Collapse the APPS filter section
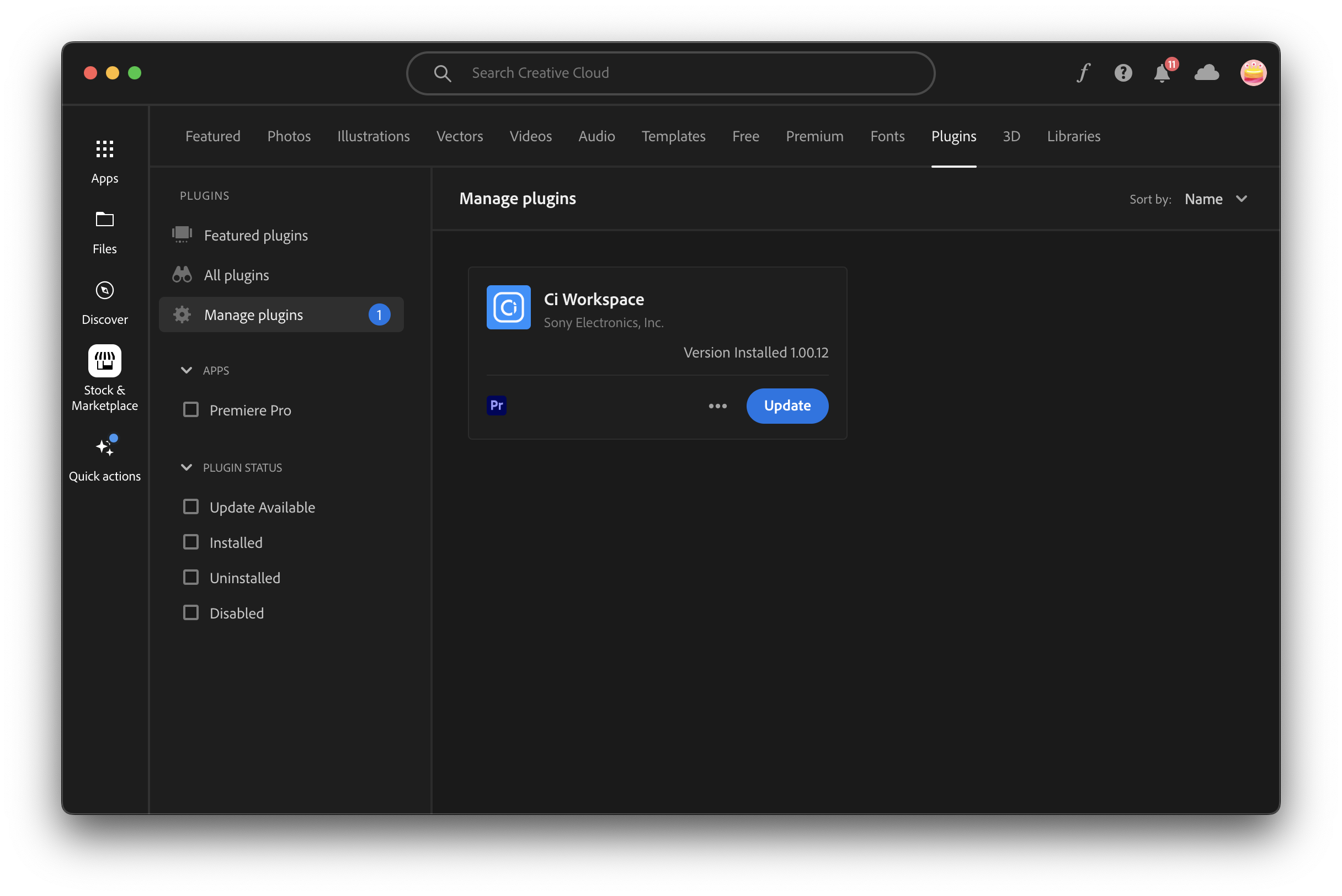Viewport: 1342px width, 896px height. [187, 370]
